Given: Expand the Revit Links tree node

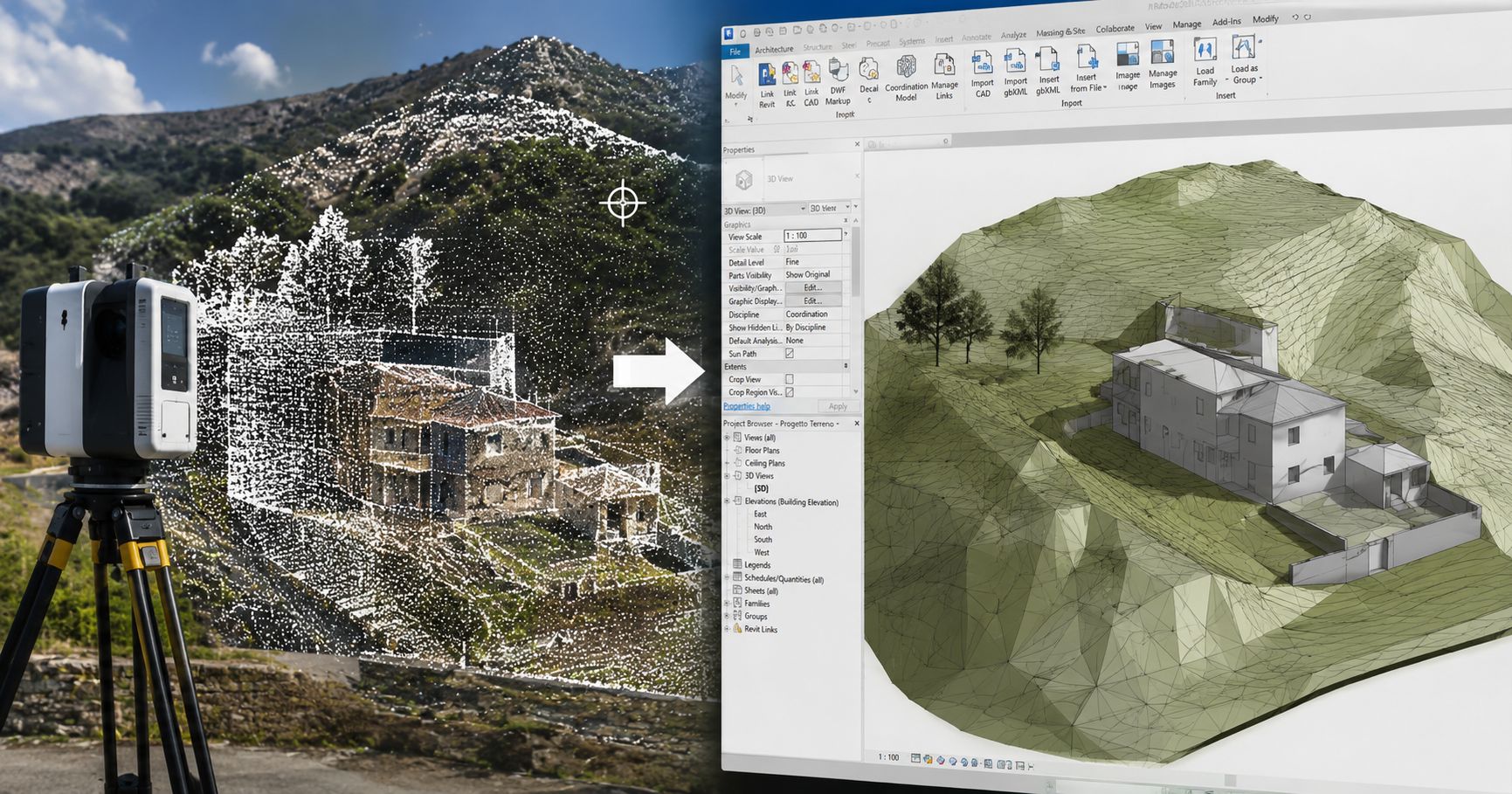Looking at the screenshot, I should (x=727, y=629).
